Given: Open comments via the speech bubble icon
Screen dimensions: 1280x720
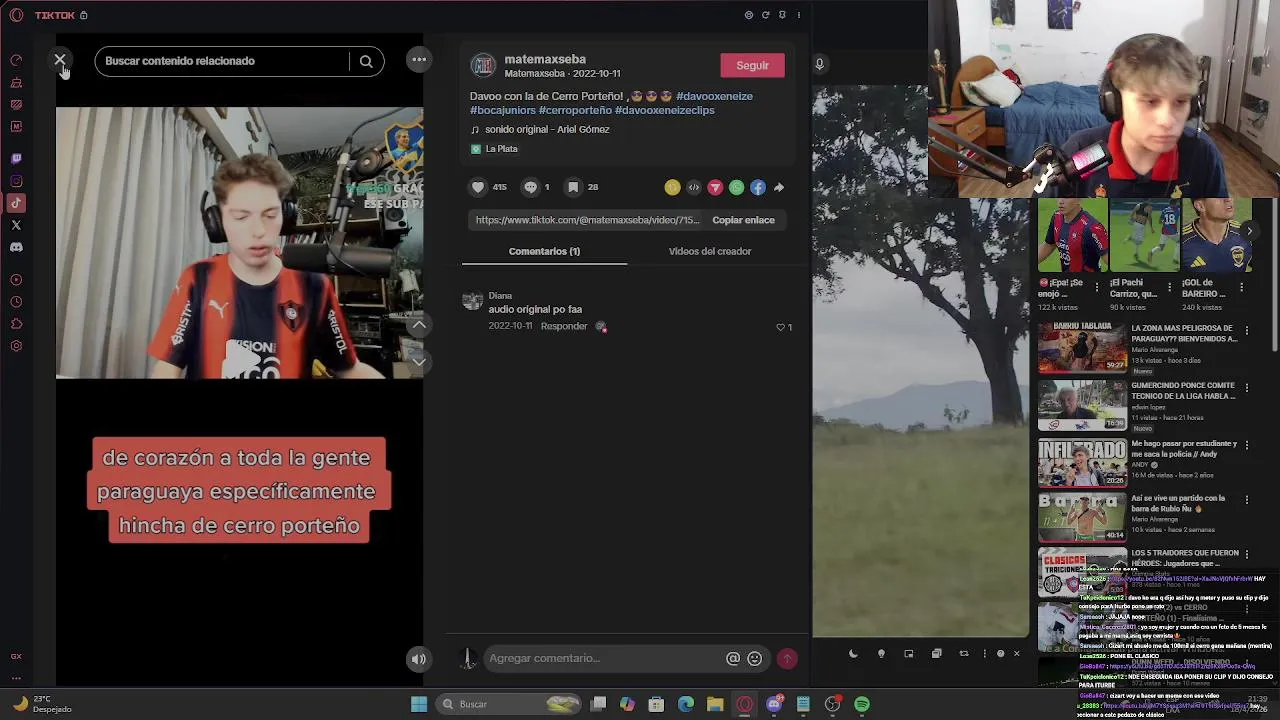Looking at the screenshot, I should point(530,187).
